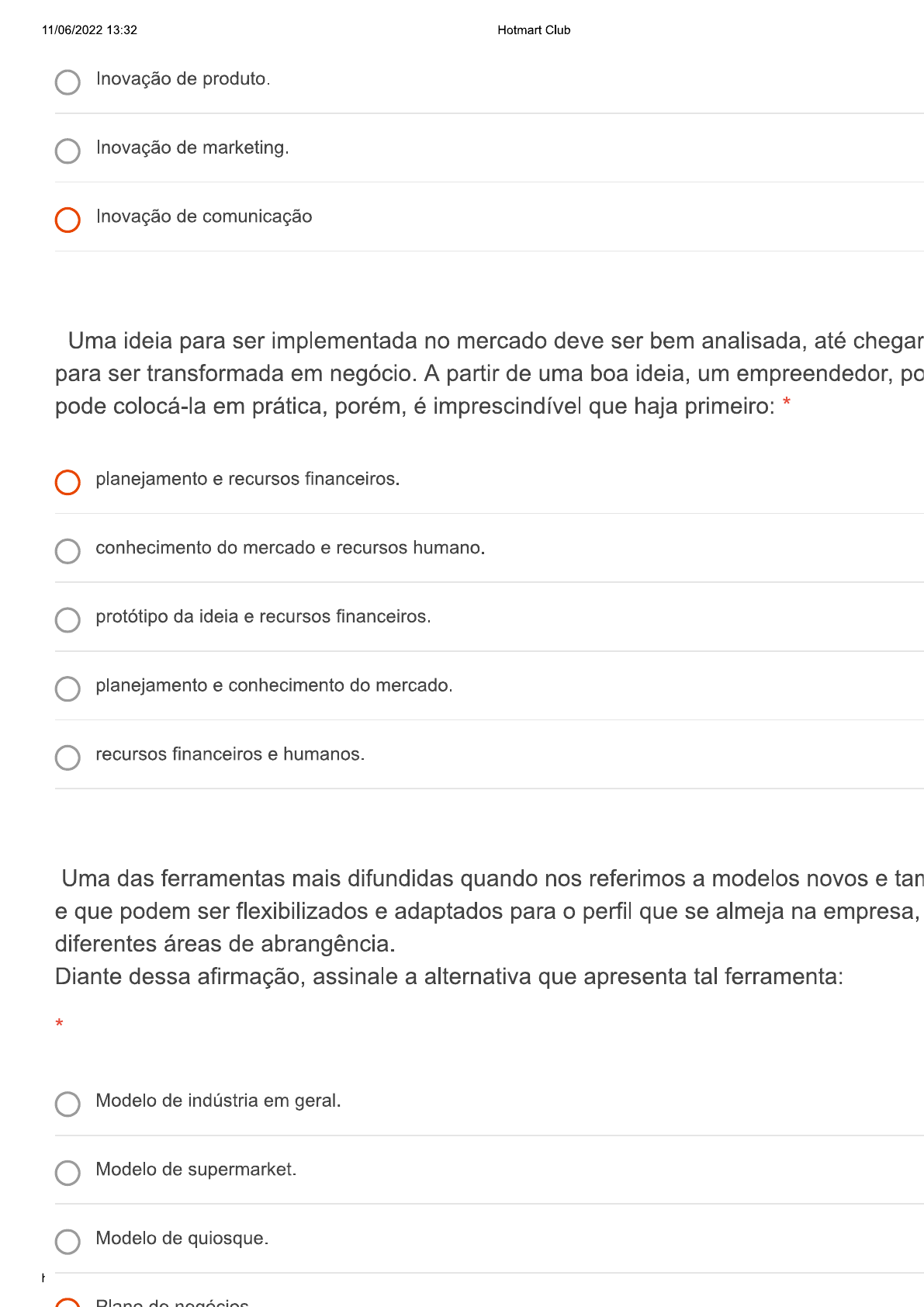Click the radio circle beside Inovação de marketing
Viewport: 924px width, 1307px height.
[x=67, y=151]
